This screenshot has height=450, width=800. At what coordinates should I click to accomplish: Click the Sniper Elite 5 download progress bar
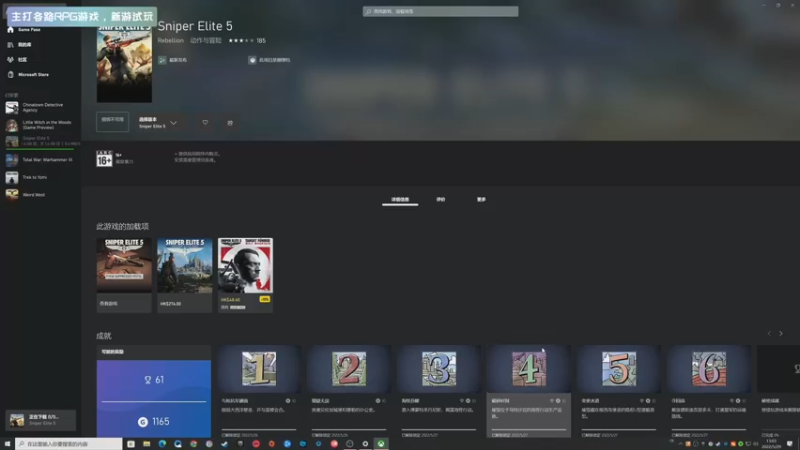point(40,148)
